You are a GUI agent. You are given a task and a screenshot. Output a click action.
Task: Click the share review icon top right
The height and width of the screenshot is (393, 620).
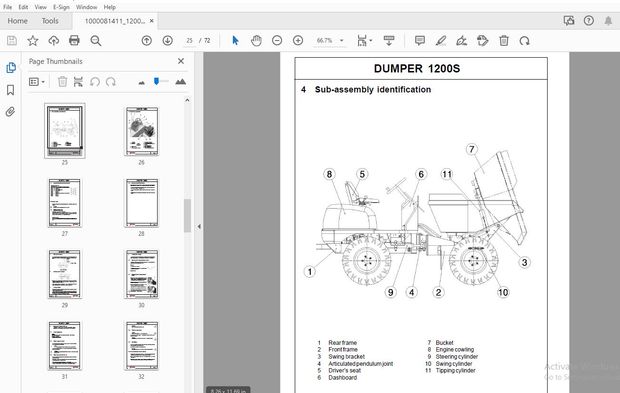tap(569, 21)
